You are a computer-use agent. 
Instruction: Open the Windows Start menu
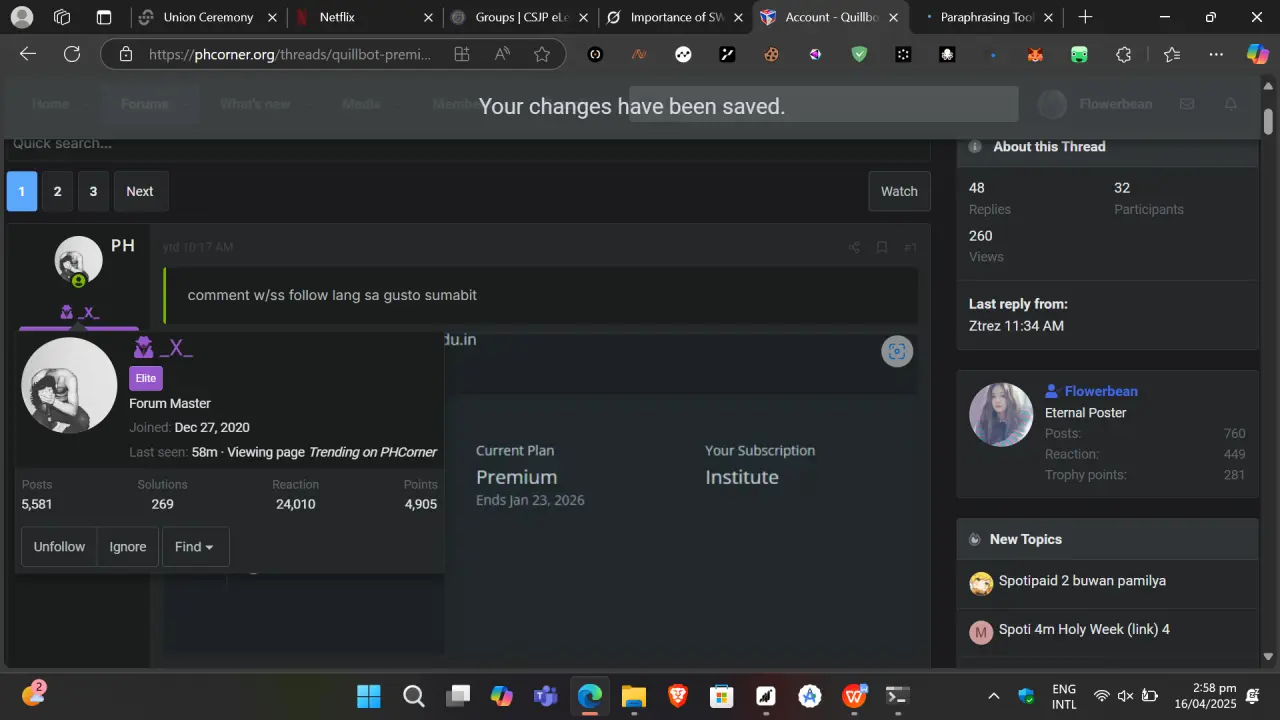[369, 695]
